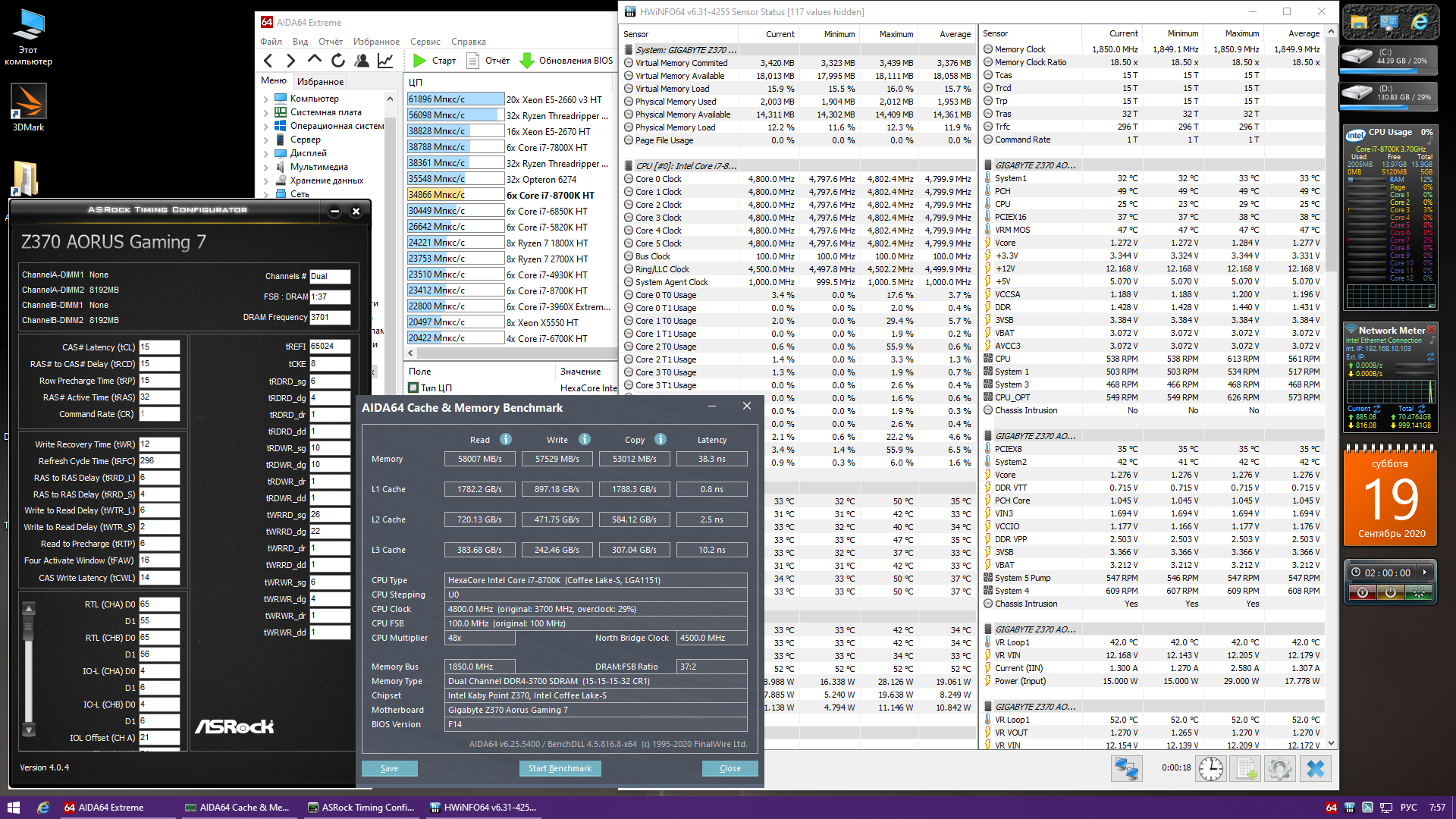The image size is (1456, 819).
Task: Click HWiNFO network computers icon
Action: tap(1126, 769)
